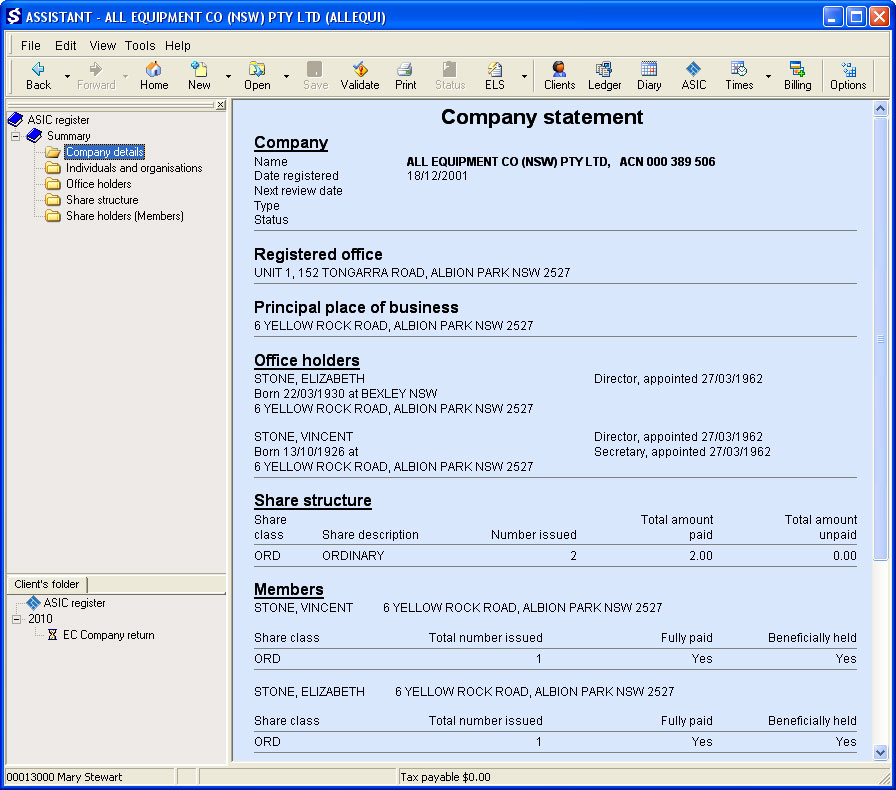Image resolution: width=896 pixels, height=790 pixels.
Task: Close the left navigation pane
Action: (x=221, y=105)
